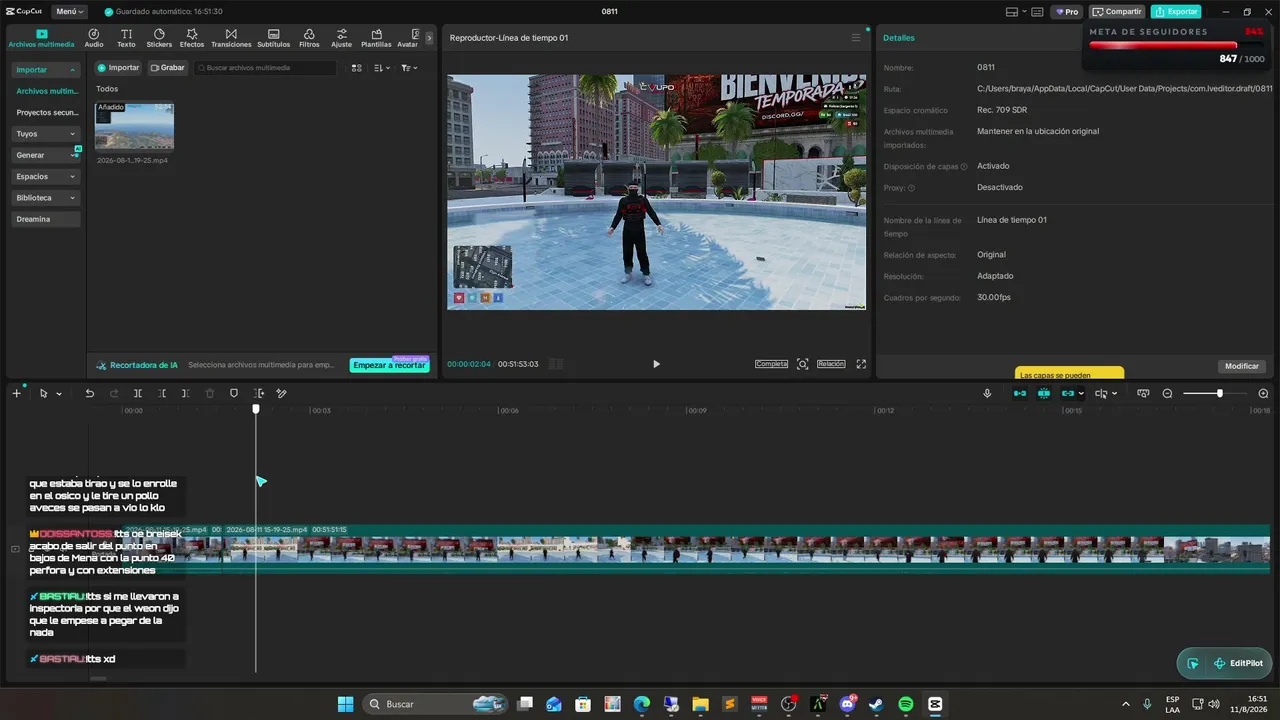Viewport: 1280px width, 720px height.
Task: Open Dreamina in the sidebar
Action: pyautogui.click(x=46, y=219)
